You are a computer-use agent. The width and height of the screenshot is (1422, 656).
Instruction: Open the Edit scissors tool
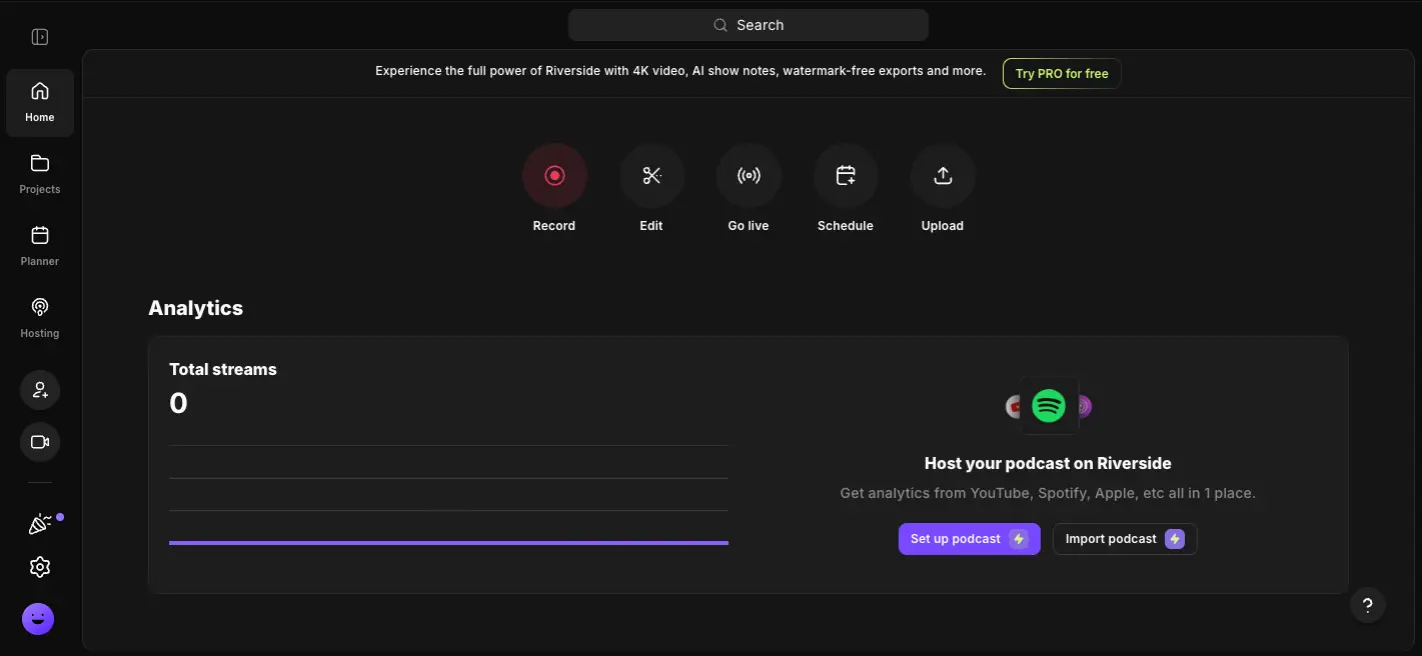point(651,176)
